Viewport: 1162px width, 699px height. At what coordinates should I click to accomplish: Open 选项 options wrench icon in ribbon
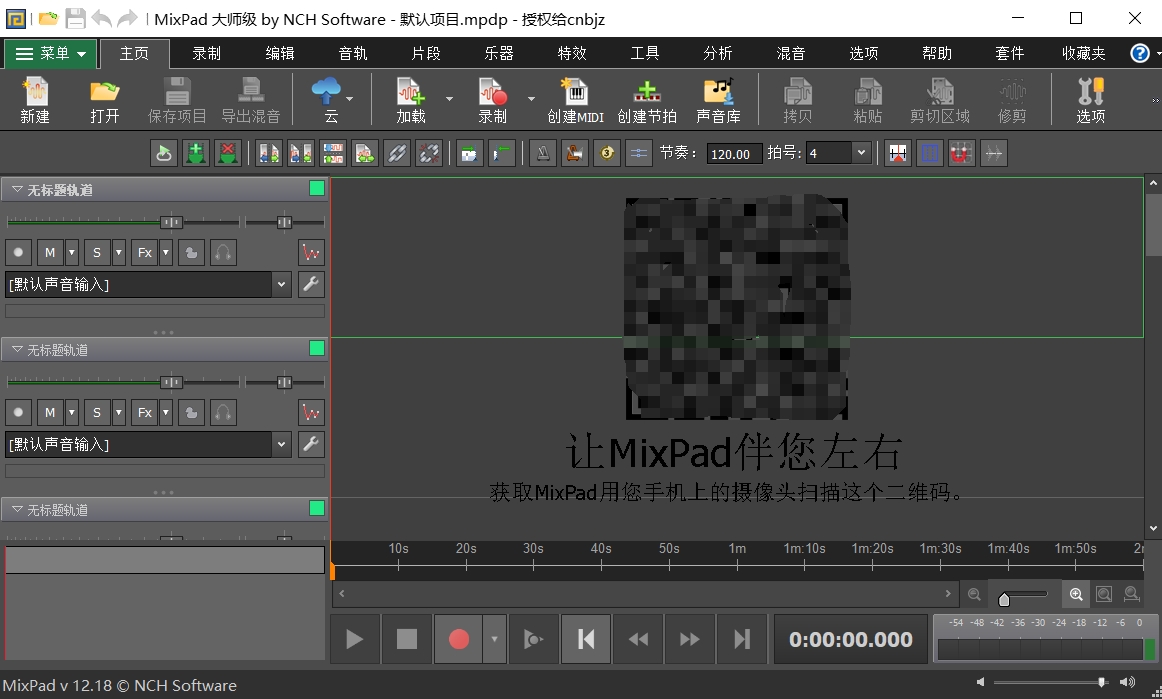click(1090, 100)
